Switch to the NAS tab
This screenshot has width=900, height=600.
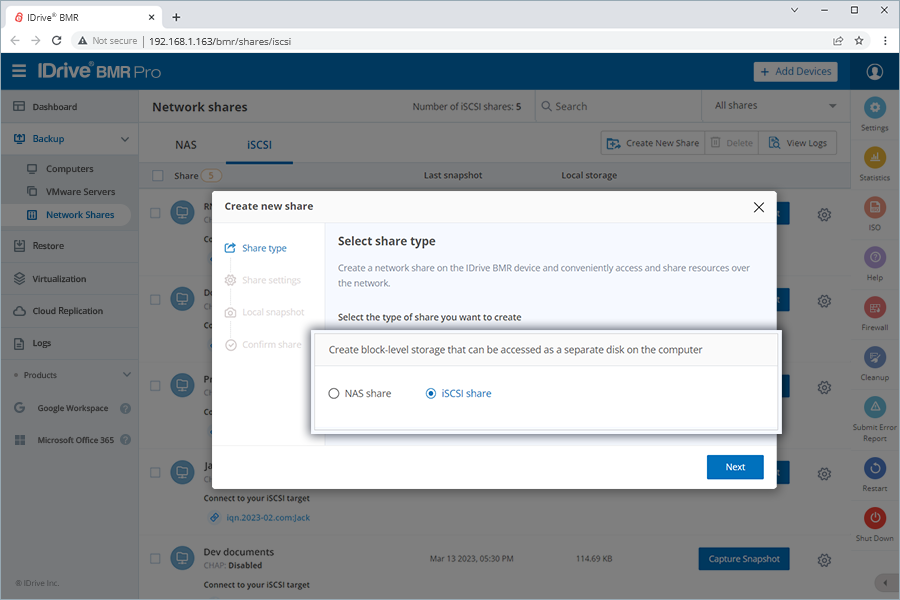click(x=186, y=144)
